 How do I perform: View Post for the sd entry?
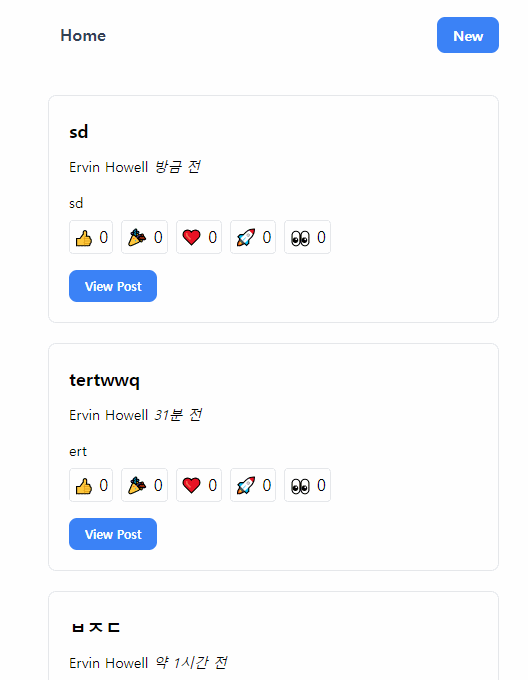click(113, 286)
